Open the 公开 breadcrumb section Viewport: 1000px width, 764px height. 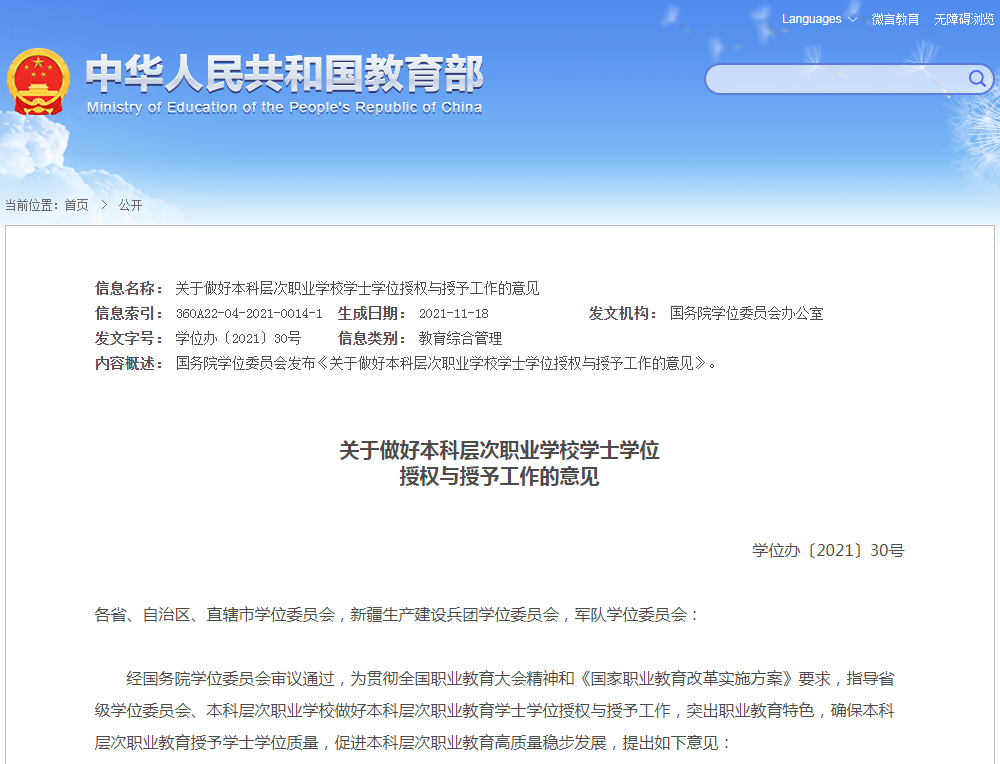point(132,204)
